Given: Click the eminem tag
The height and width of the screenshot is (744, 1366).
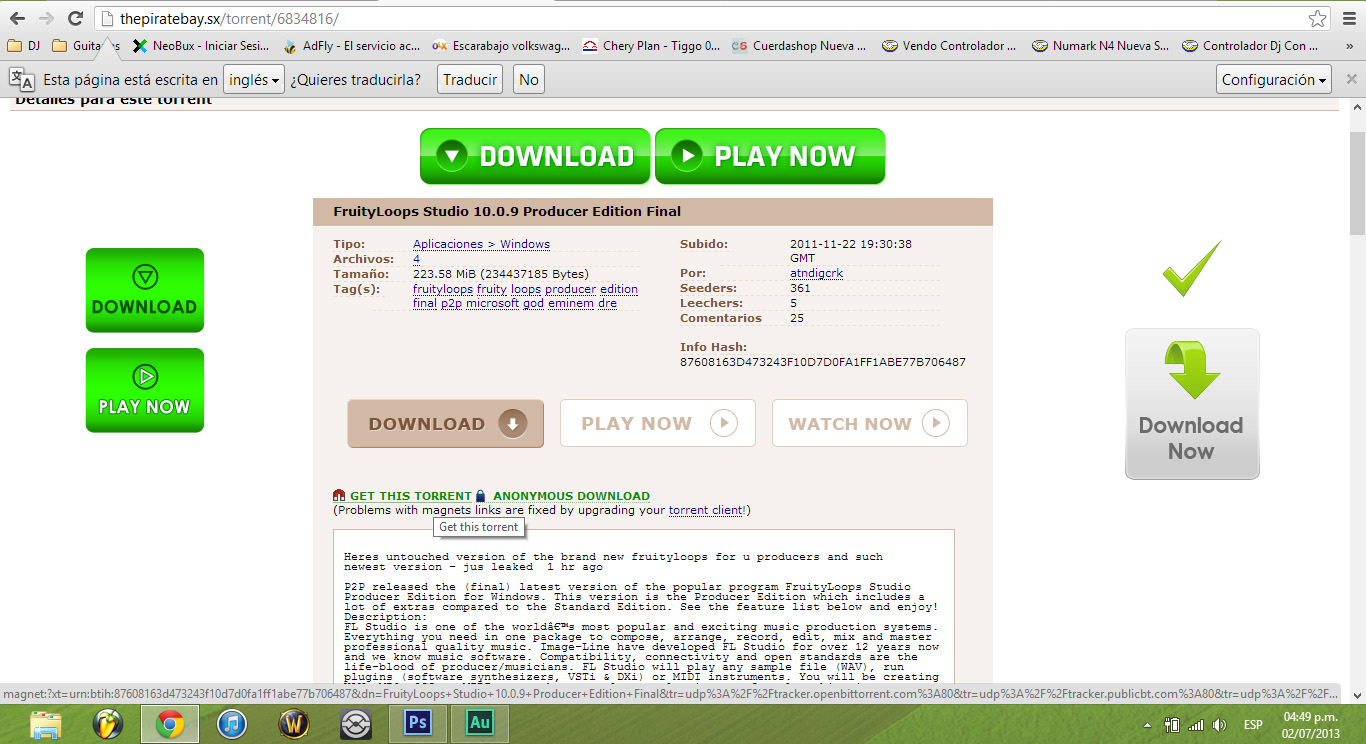Looking at the screenshot, I should click(571, 303).
